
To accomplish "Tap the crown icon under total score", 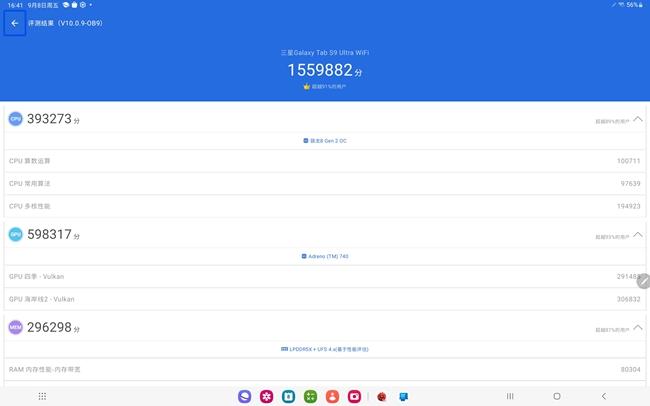I will tap(307, 86).
